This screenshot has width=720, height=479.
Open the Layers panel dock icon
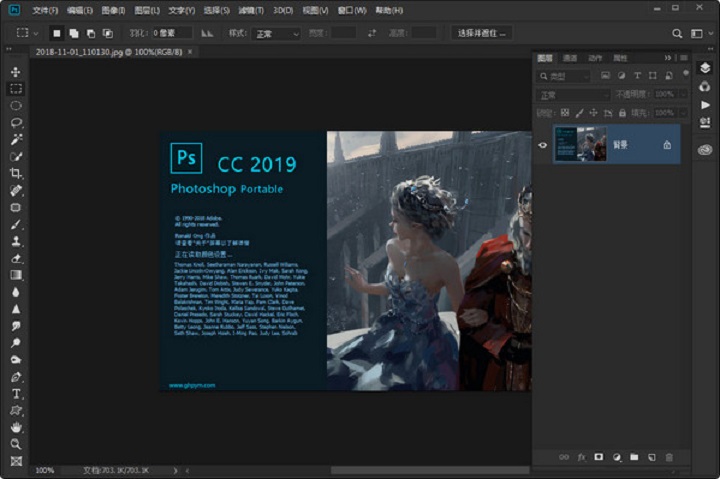(705, 68)
